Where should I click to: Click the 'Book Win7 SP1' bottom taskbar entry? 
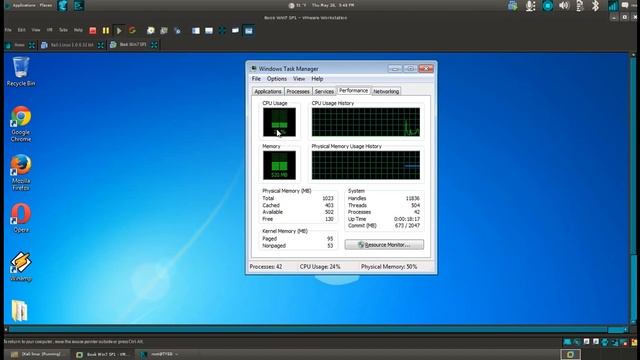point(102,354)
